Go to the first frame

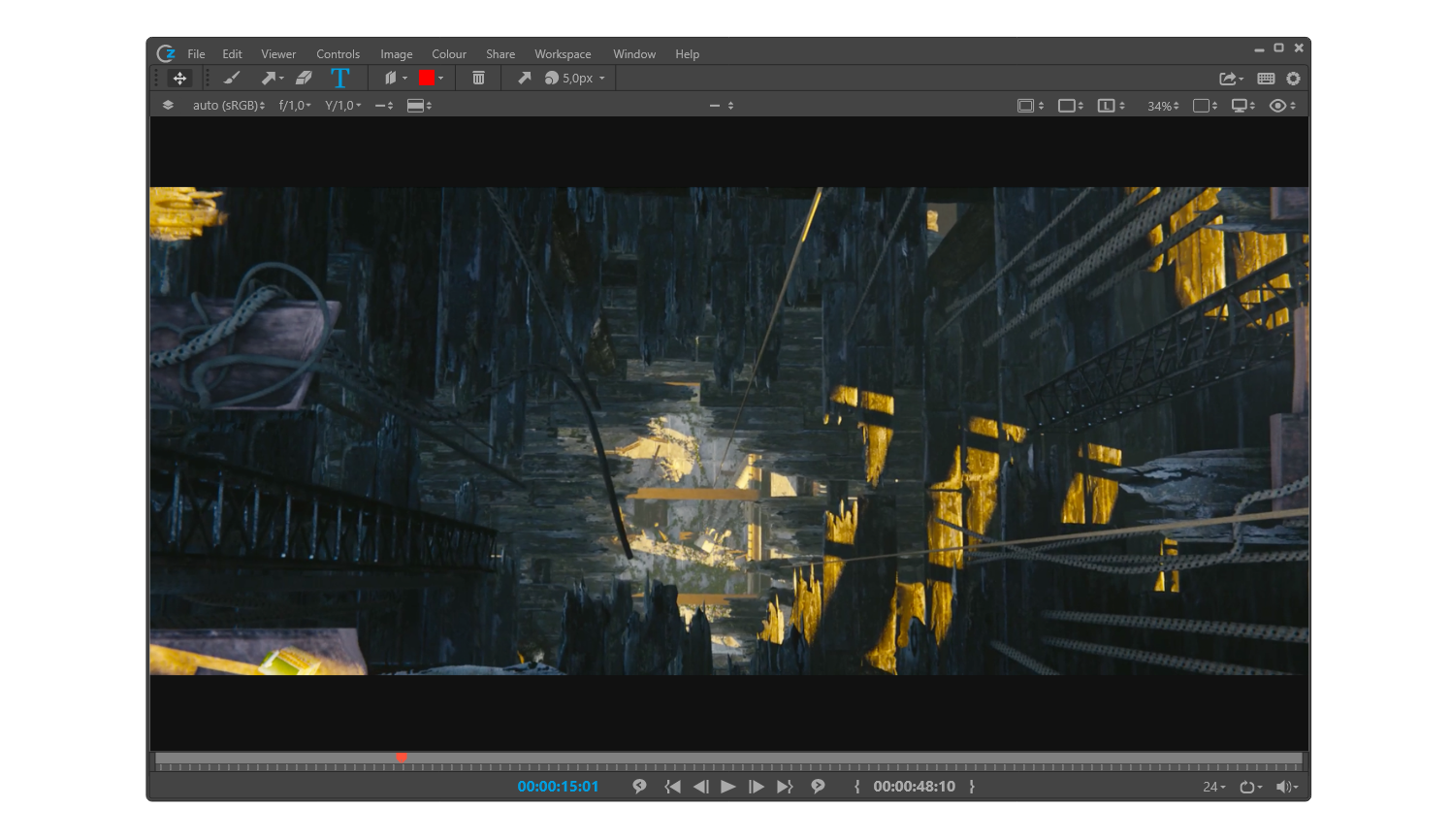pos(672,787)
